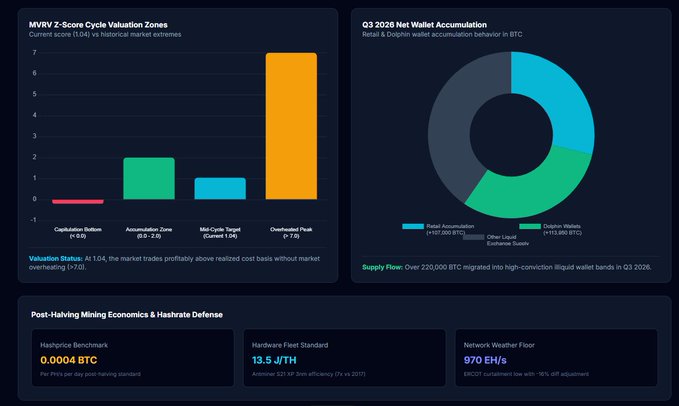Viewport: 679px width, 406px height.
Task: Click the Per PH/s per day note
Action: [x=90, y=374]
